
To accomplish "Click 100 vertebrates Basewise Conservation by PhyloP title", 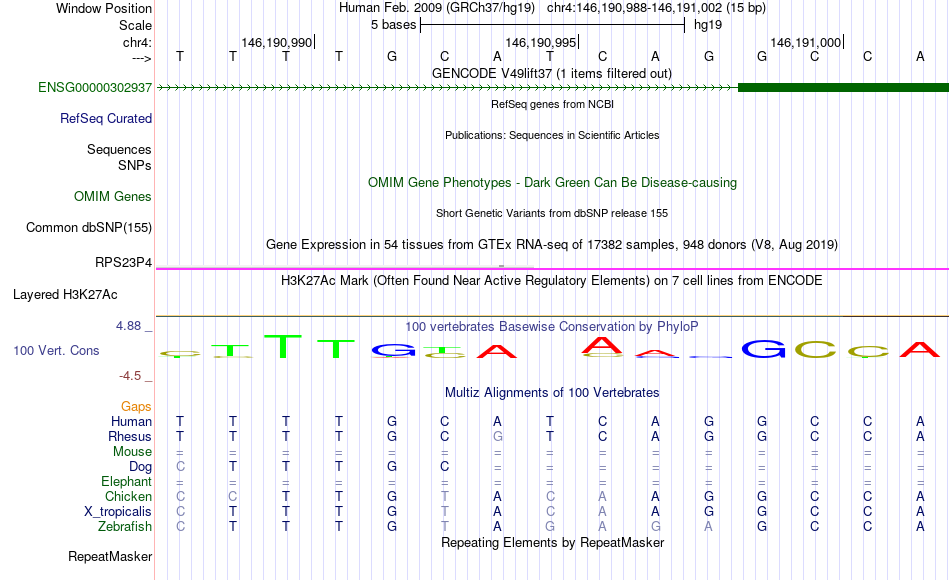I will (552, 327).
